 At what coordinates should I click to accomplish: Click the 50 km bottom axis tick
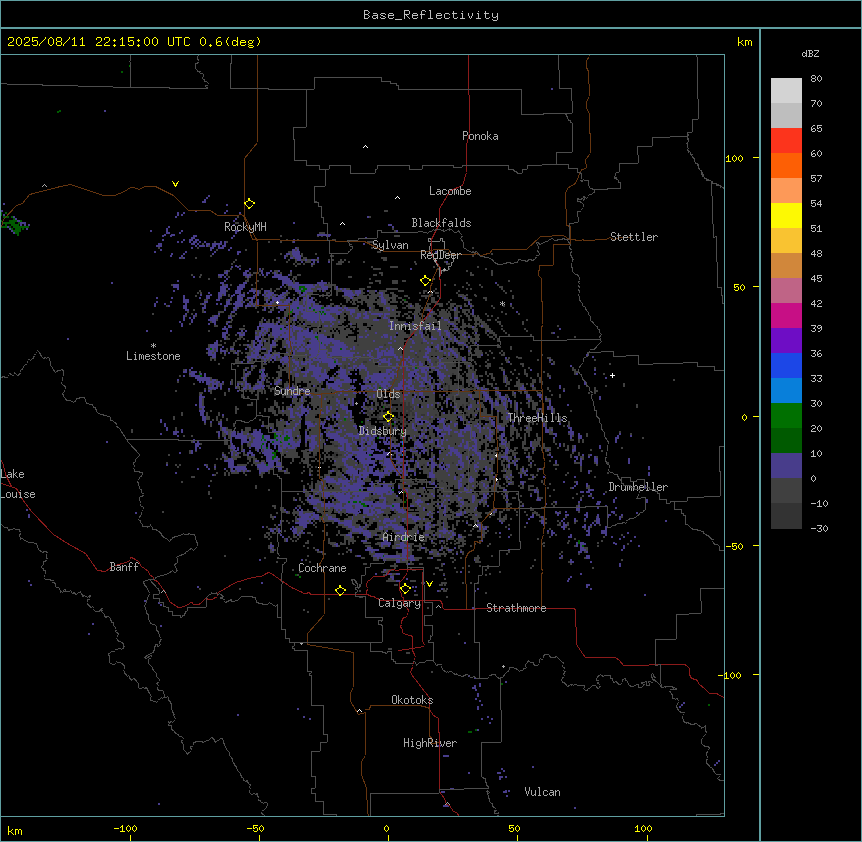[514, 828]
